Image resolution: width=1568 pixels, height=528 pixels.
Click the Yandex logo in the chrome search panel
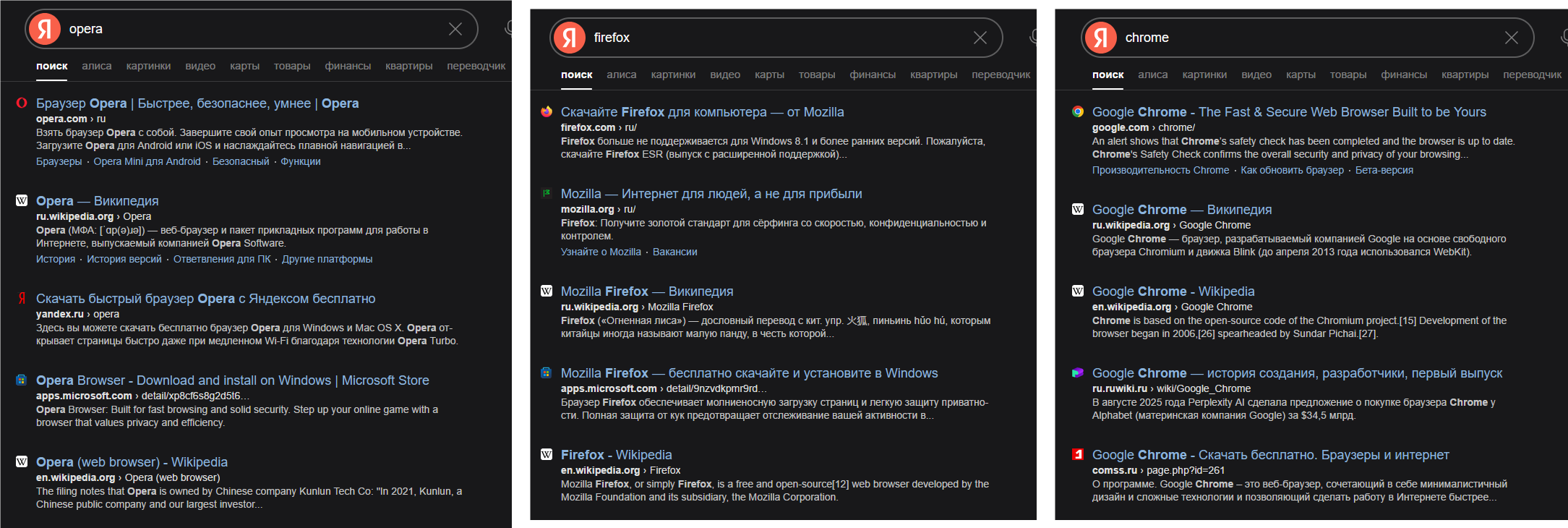(1101, 38)
